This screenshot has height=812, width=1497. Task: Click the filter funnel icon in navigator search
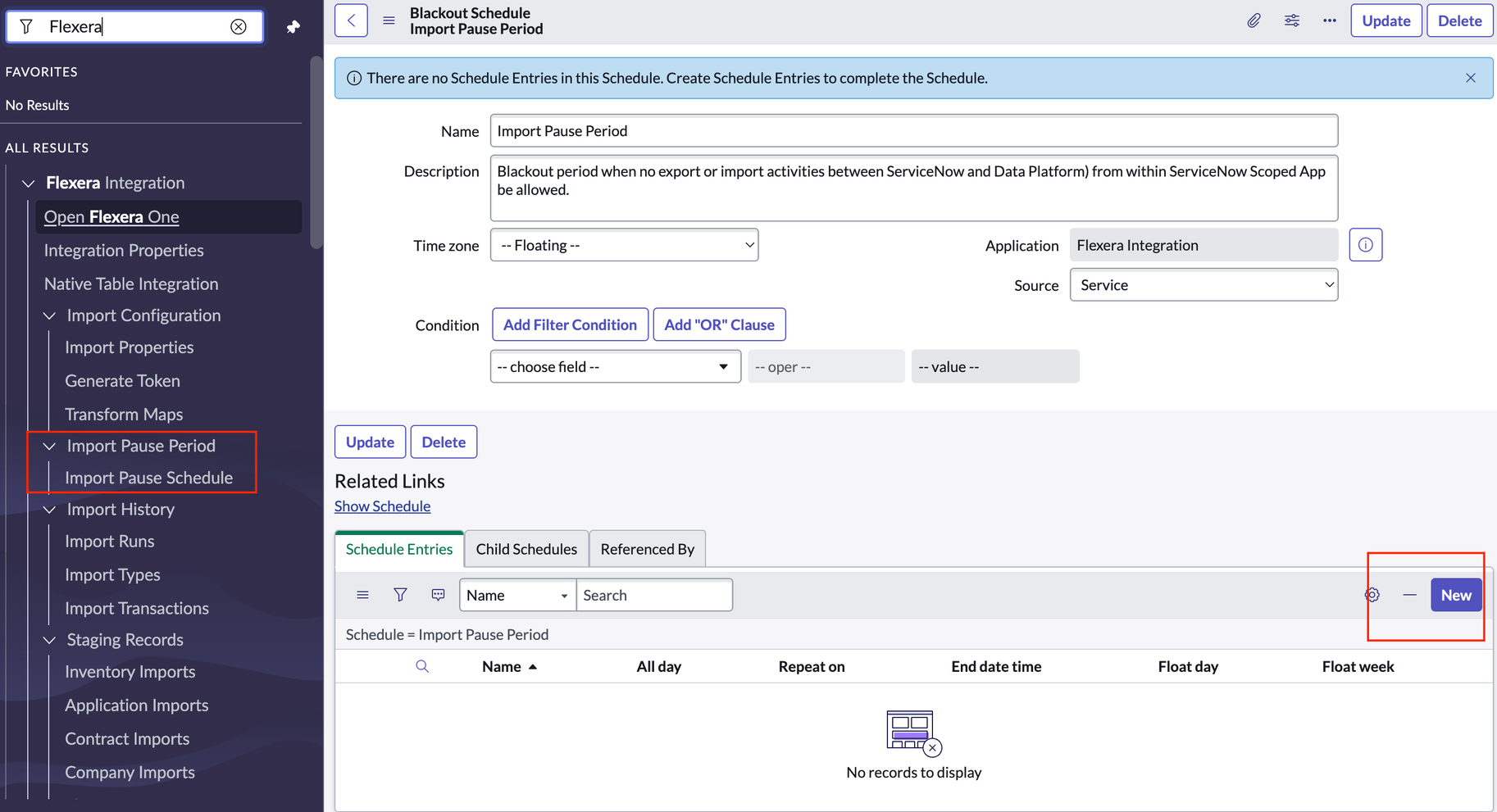click(x=26, y=27)
